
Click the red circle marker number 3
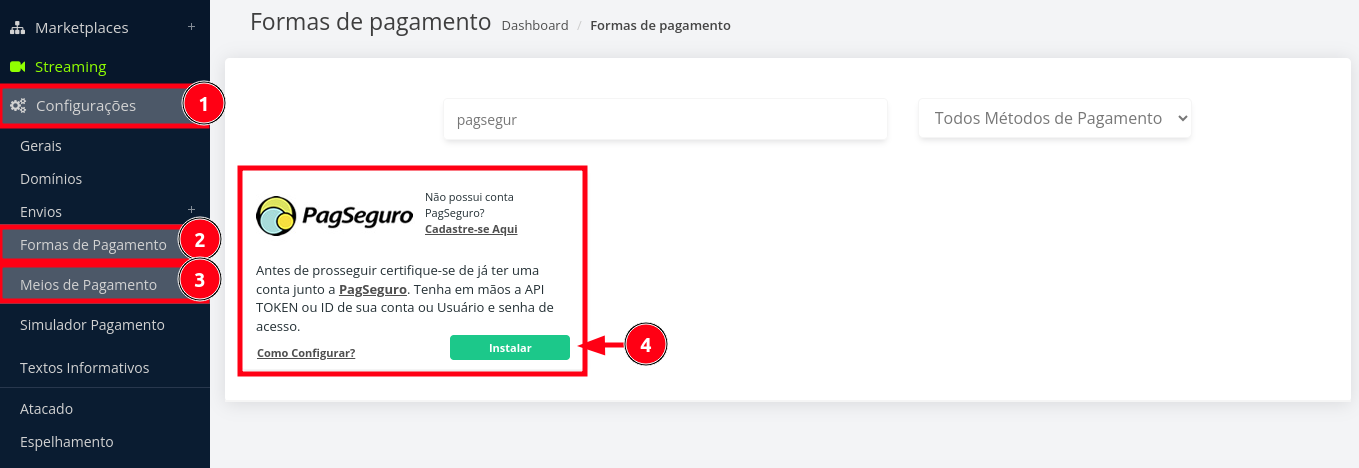[199, 280]
